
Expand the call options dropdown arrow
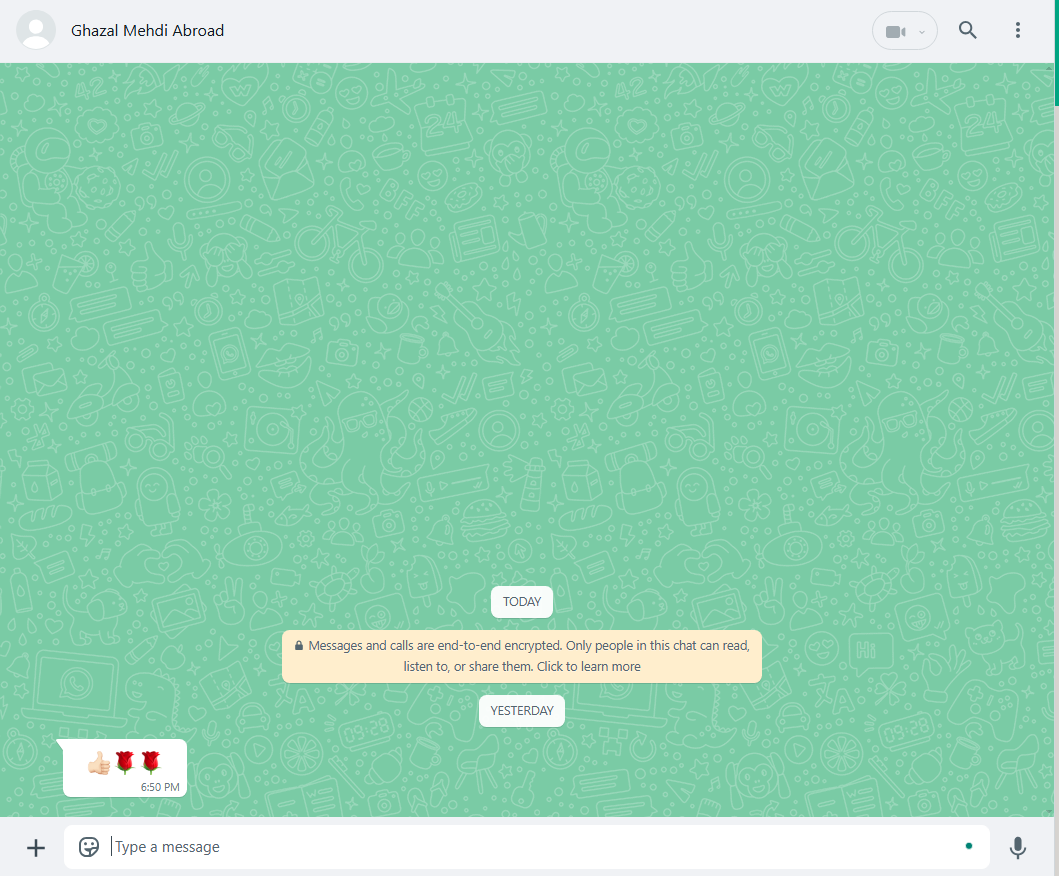[x=922, y=32]
